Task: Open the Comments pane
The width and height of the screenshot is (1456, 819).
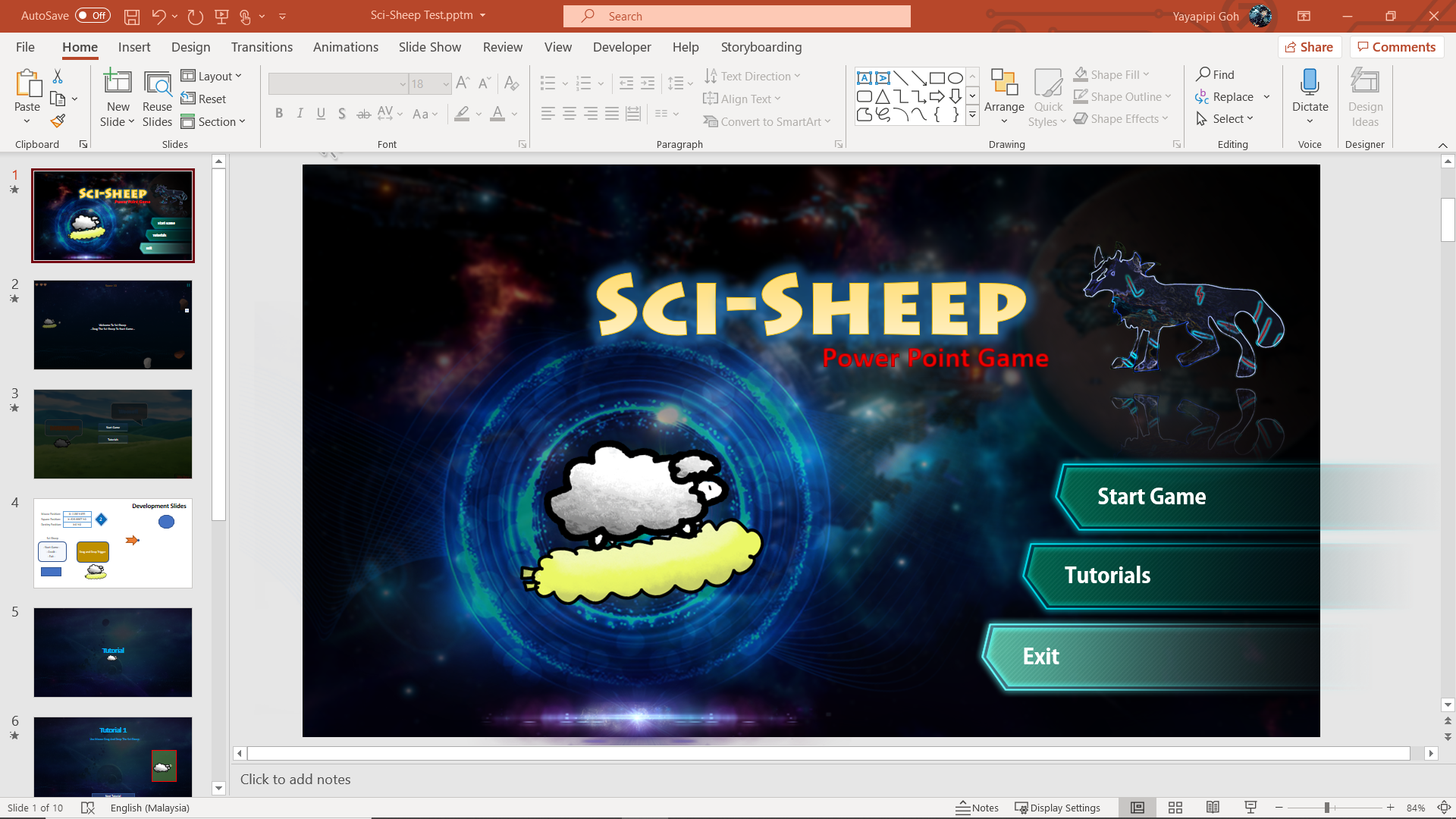Action: (x=1396, y=47)
